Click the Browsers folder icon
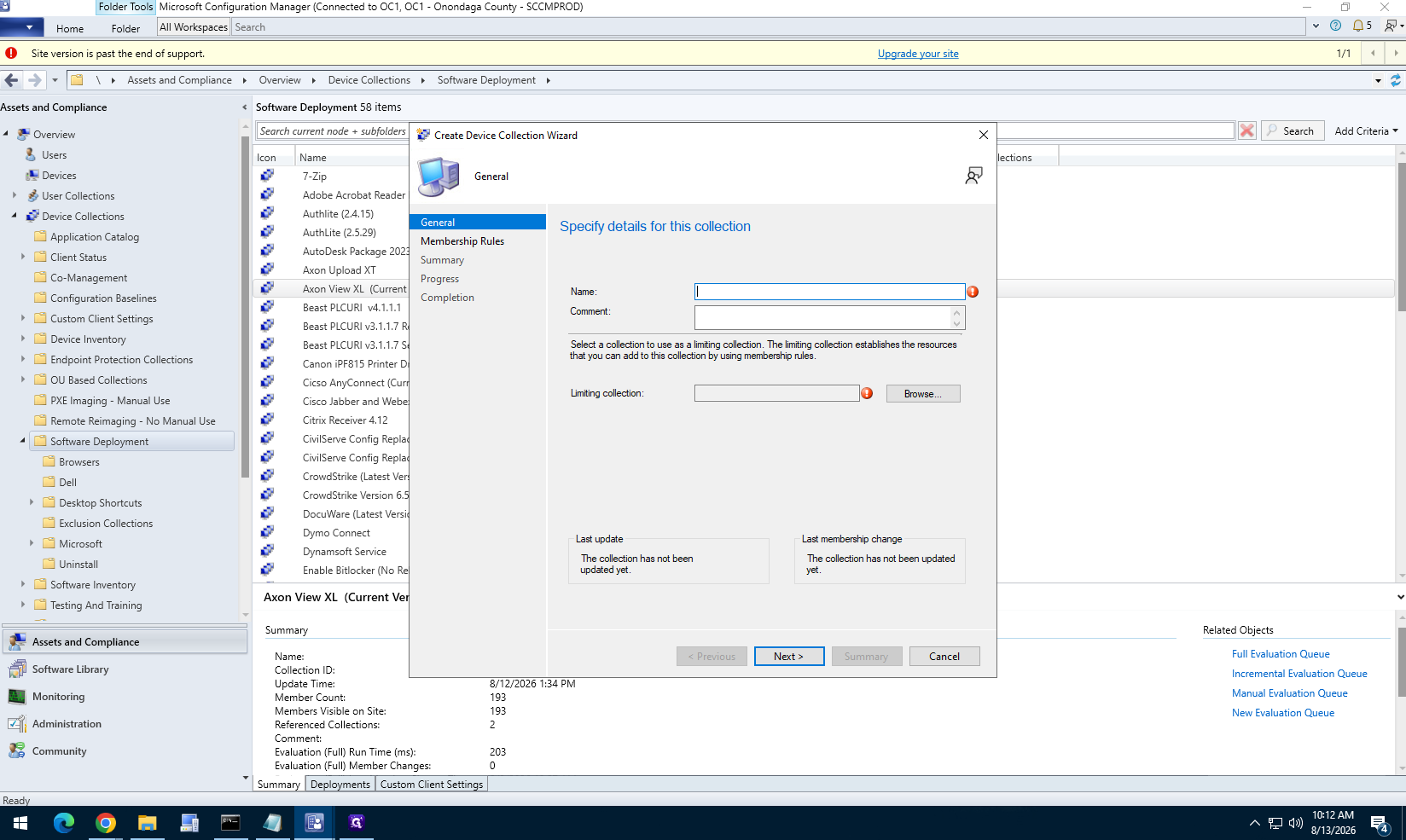This screenshot has height=840, width=1406. pyautogui.click(x=49, y=461)
